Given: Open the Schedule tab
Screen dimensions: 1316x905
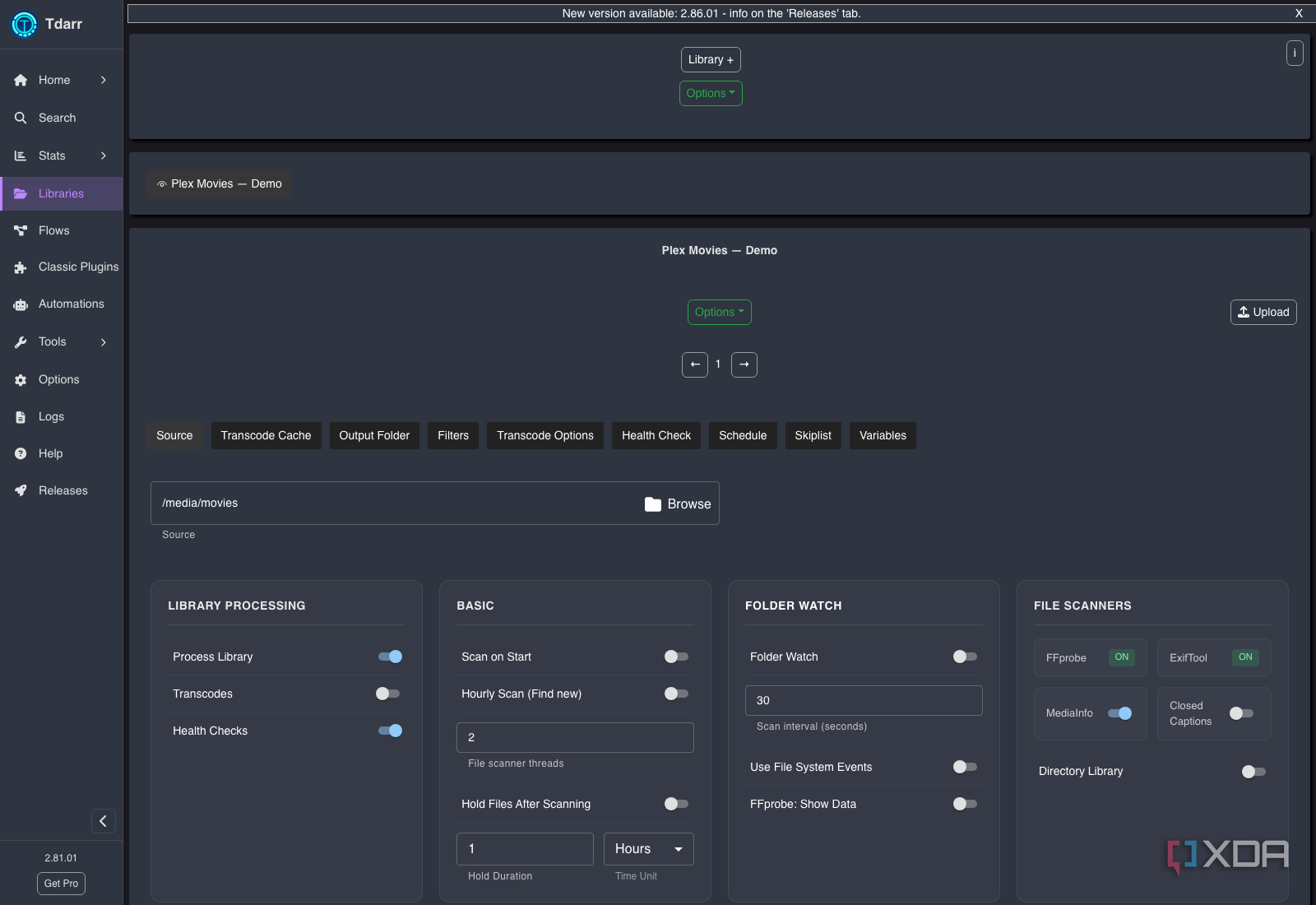Looking at the screenshot, I should tap(743, 435).
